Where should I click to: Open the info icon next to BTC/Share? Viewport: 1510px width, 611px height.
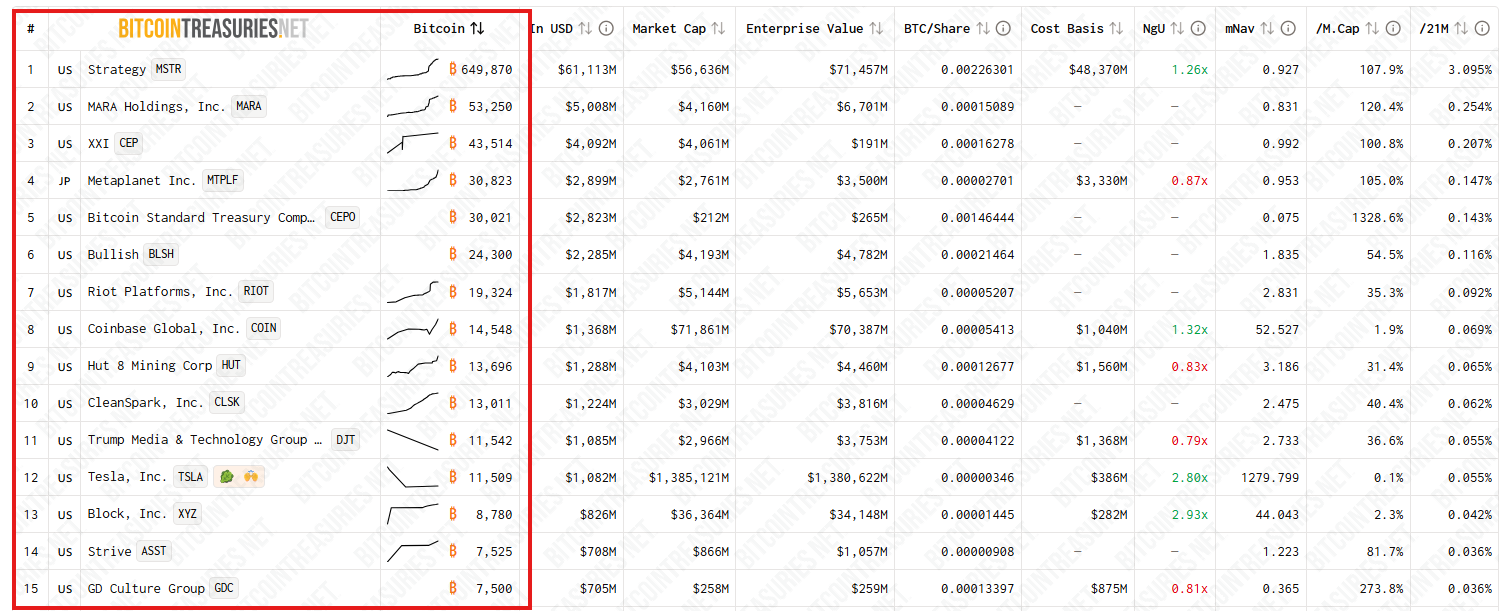point(1003,28)
